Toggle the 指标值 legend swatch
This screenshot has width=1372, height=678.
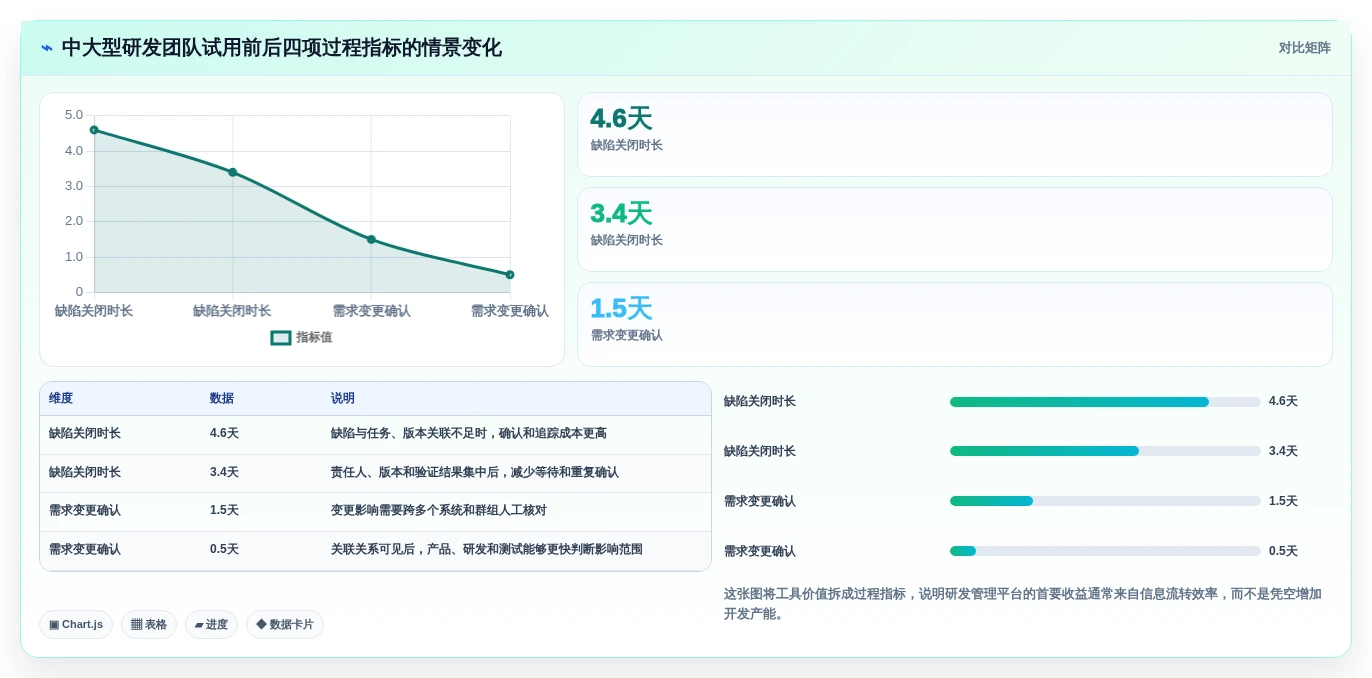click(281, 338)
